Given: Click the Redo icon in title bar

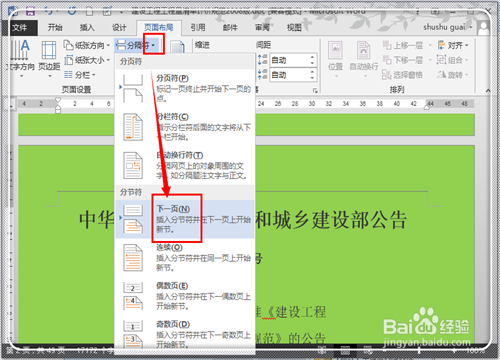Looking at the screenshot, I should [72, 12].
